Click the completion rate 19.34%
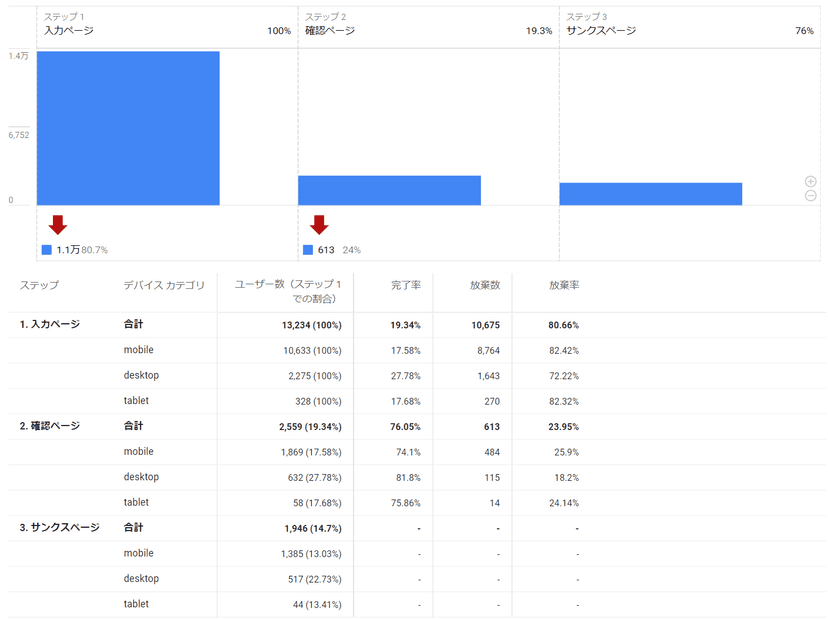This screenshot has height=620, width=828. [406, 325]
